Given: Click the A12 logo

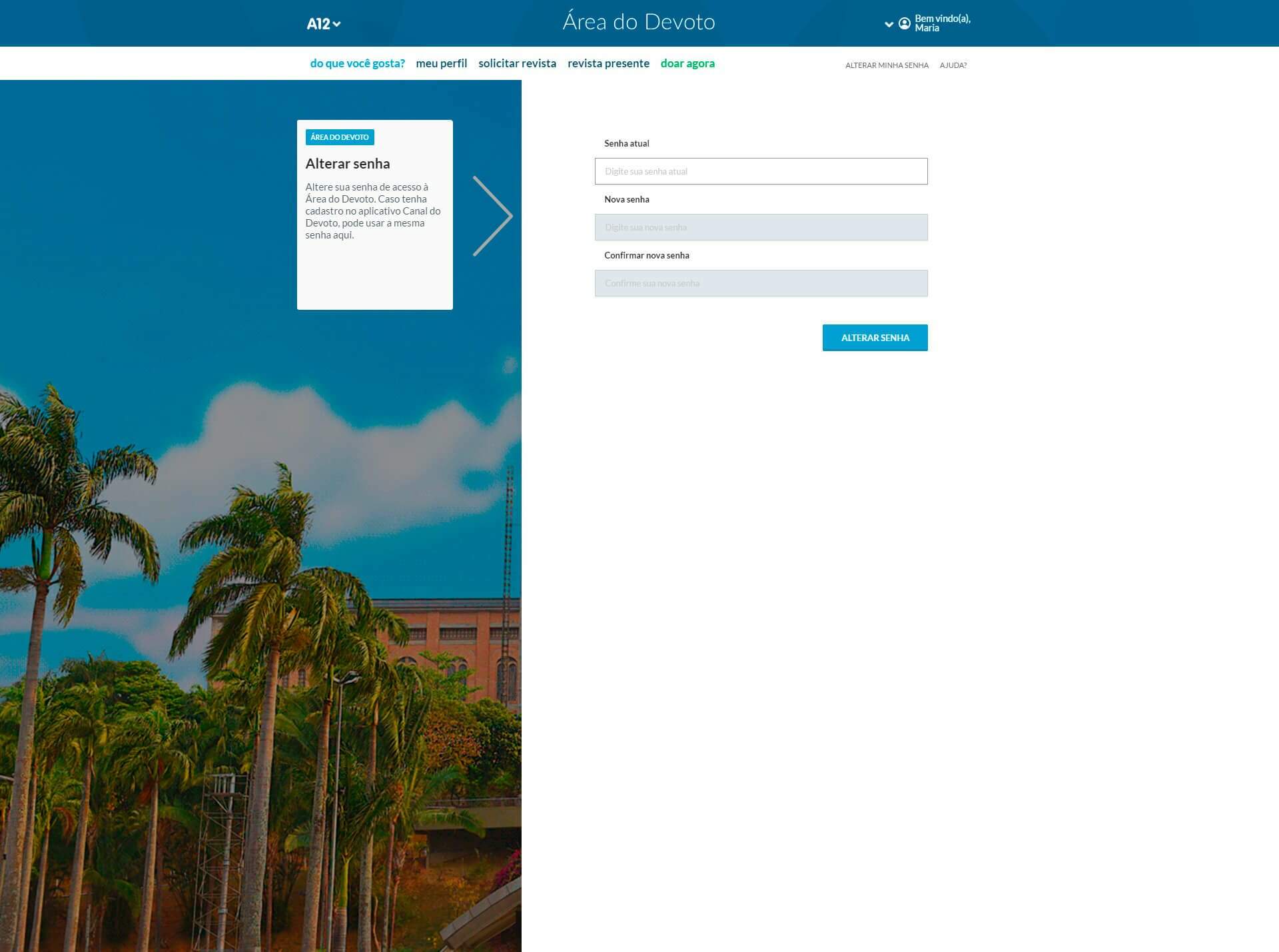Looking at the screenshot, I should tap(318, 24).
